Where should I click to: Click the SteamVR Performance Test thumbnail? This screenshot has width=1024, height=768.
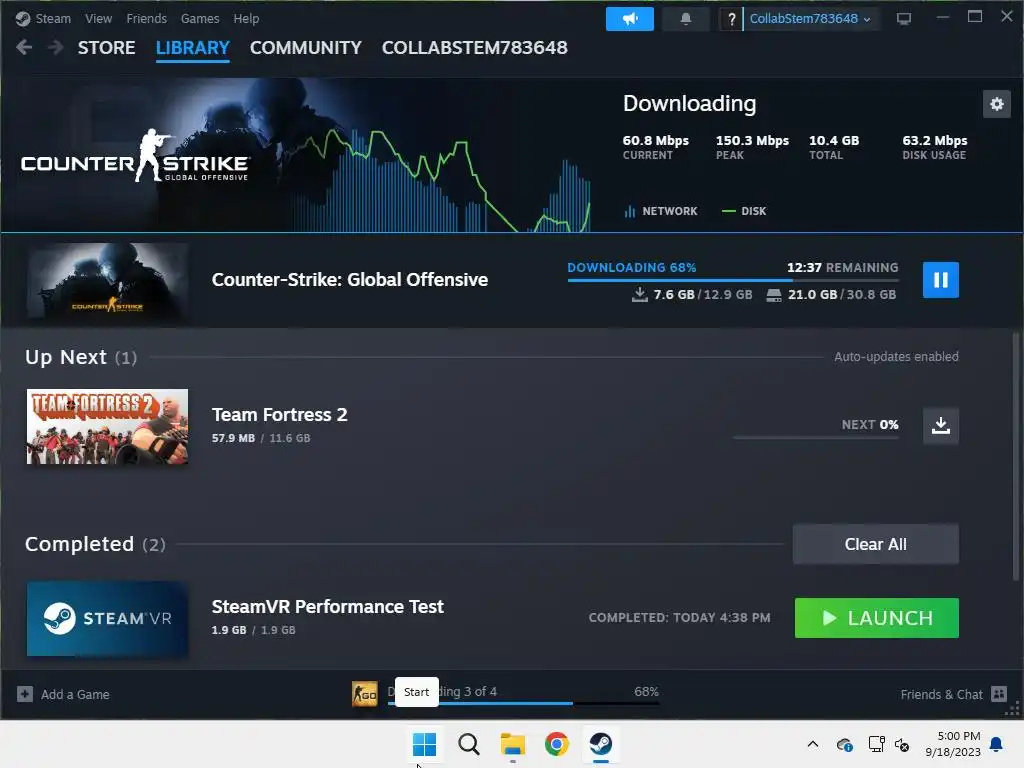pyautogui.click(x=107, y=618)
